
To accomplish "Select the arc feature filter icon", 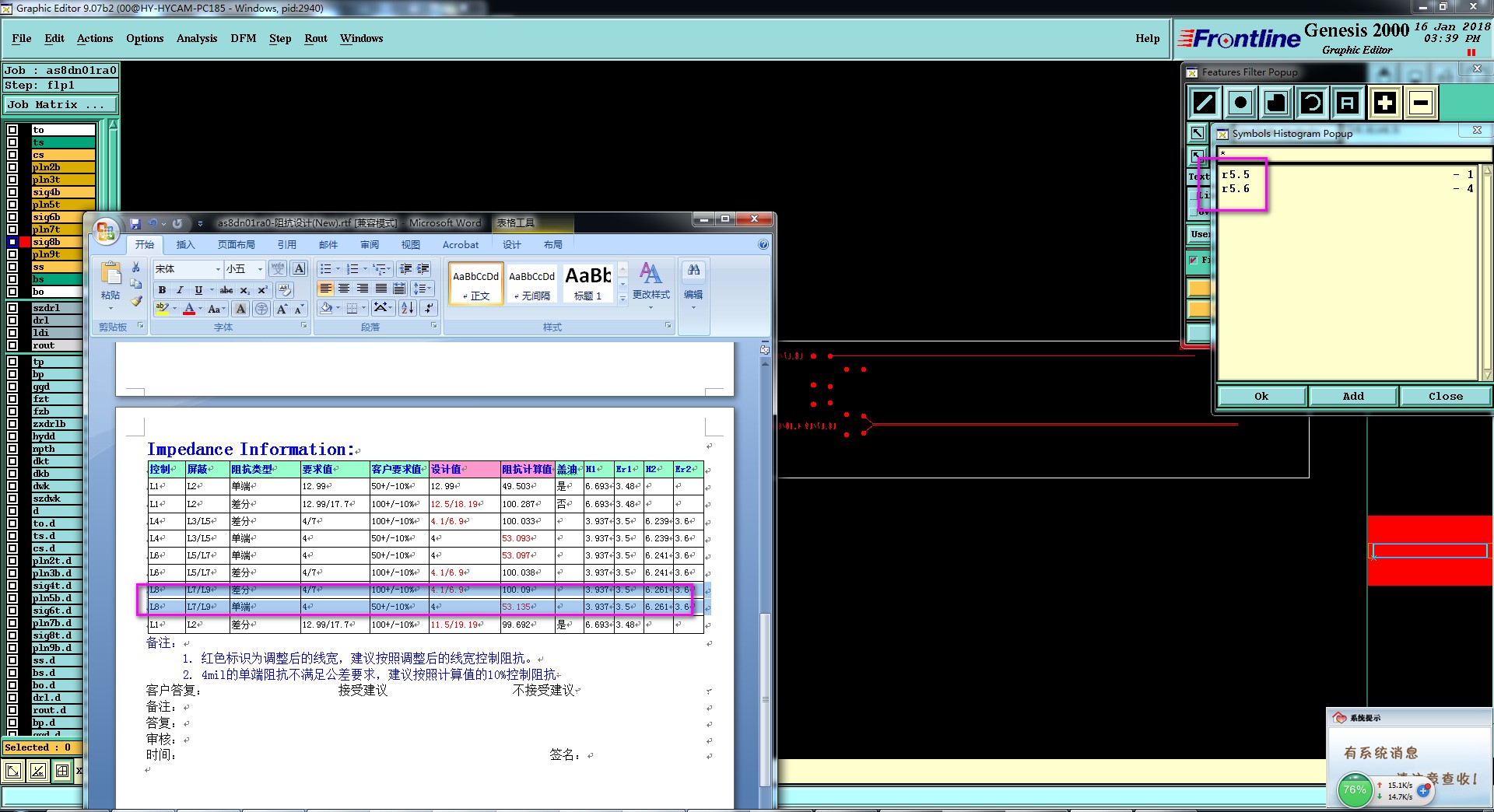I will 1312,103.
